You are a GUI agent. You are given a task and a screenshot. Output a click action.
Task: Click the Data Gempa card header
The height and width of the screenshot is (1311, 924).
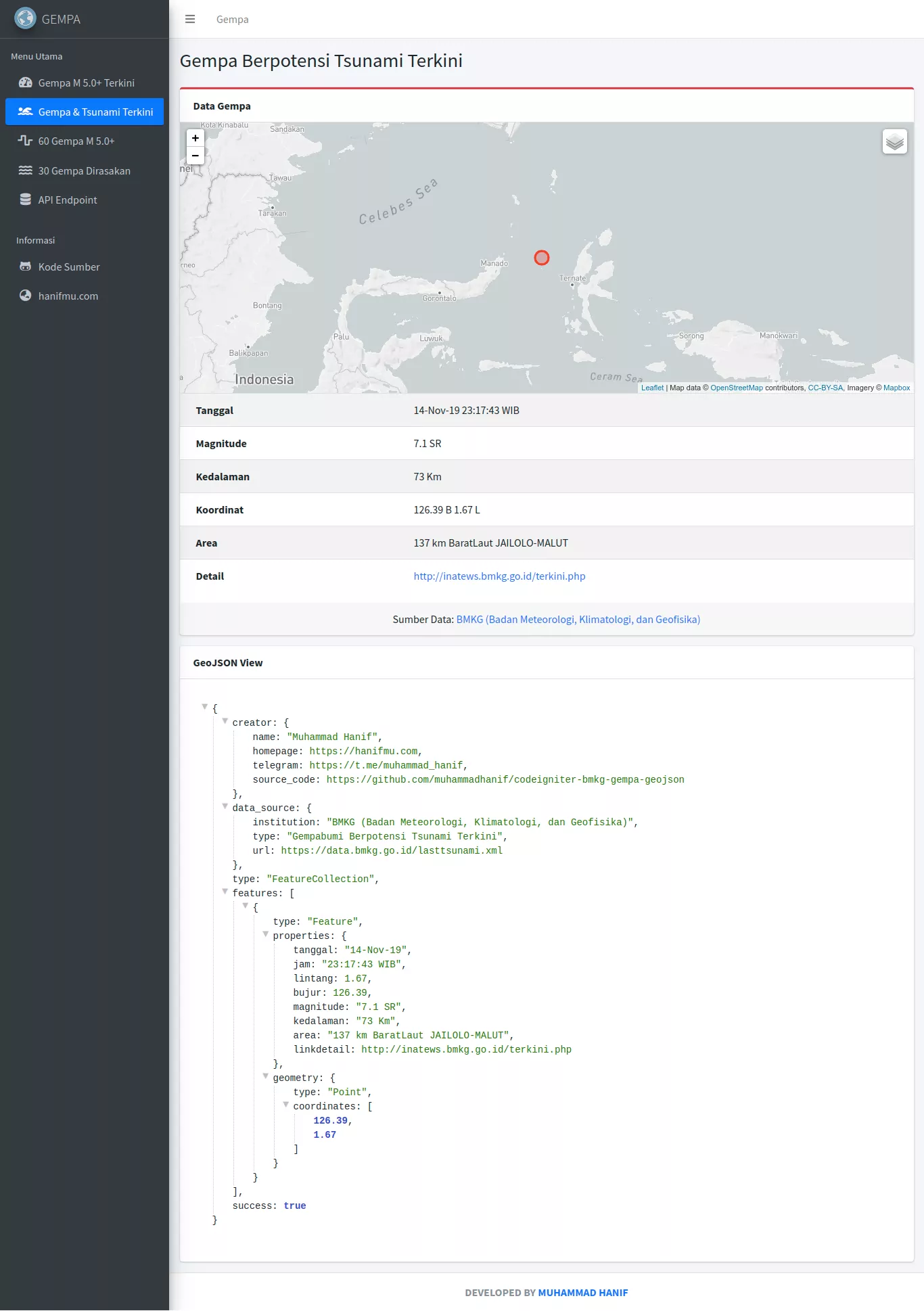tap(547, 106)
